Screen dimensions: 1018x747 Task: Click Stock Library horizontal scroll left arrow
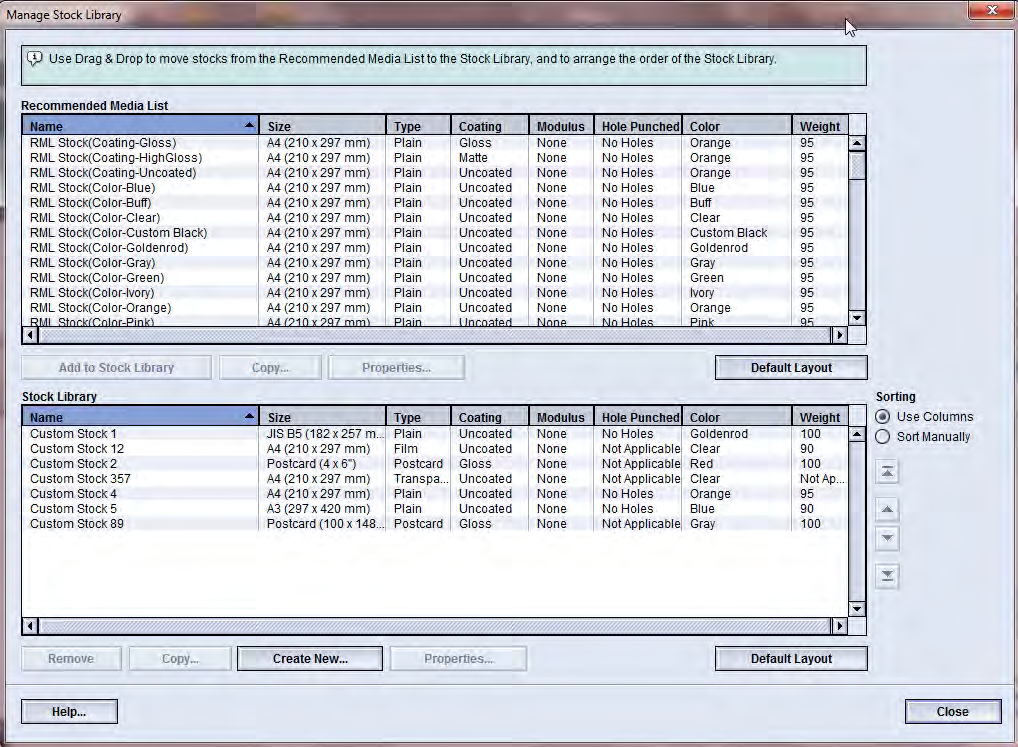coord(30,626)
